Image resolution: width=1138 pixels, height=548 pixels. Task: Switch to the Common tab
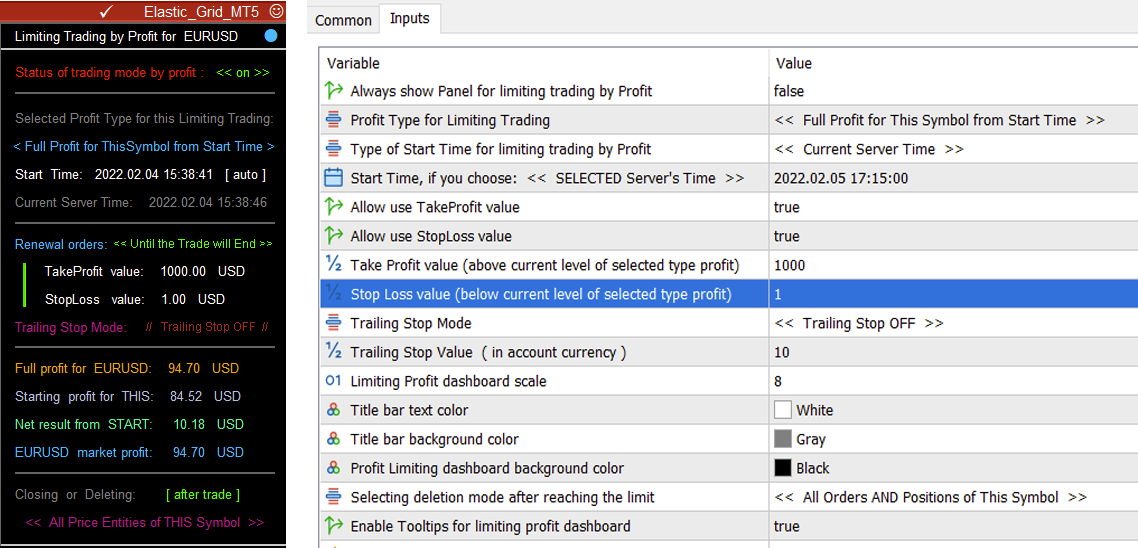343,20
